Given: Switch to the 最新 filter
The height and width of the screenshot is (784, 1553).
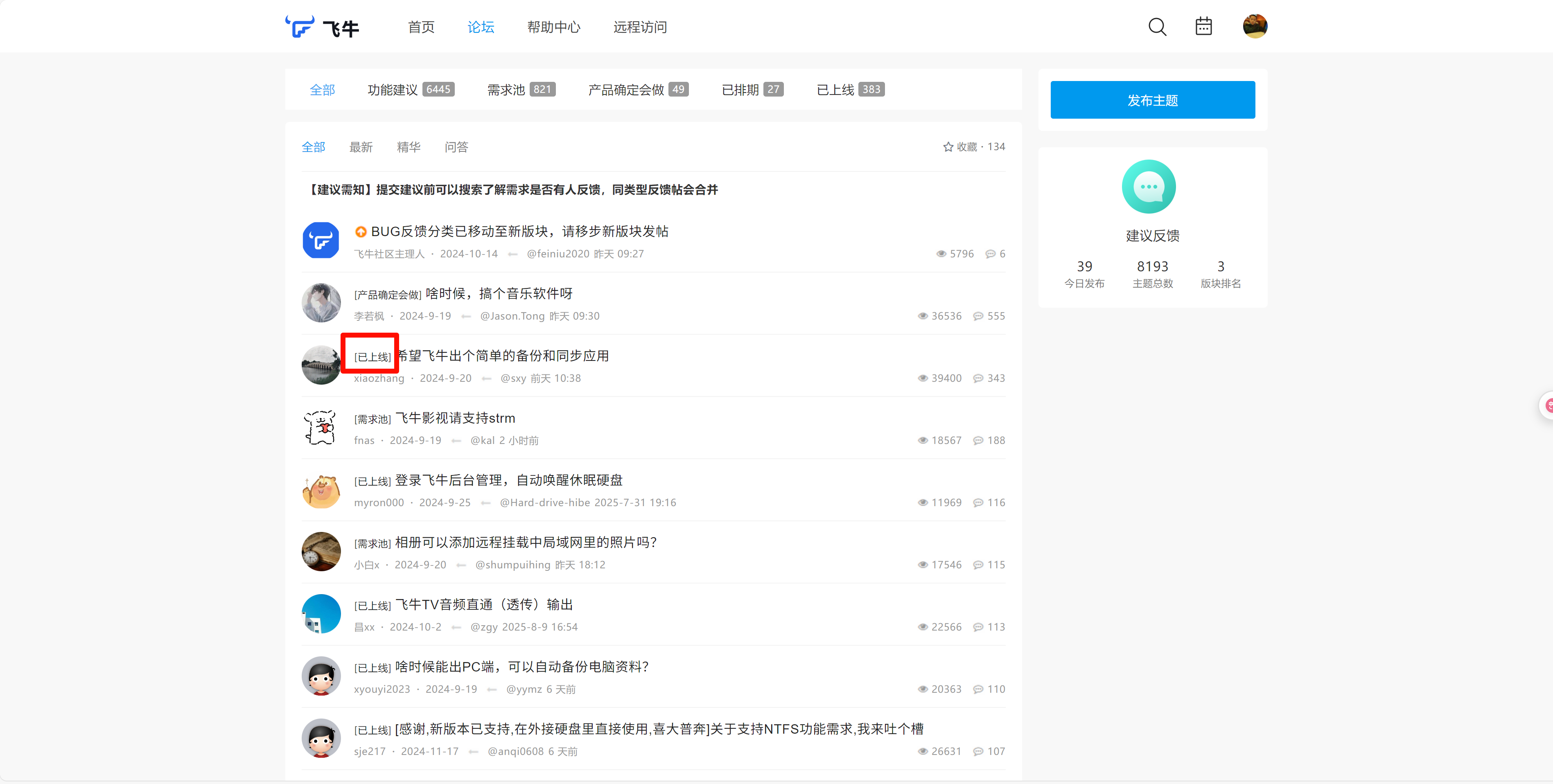Looking at the screenshot, I should coord(361,147).
